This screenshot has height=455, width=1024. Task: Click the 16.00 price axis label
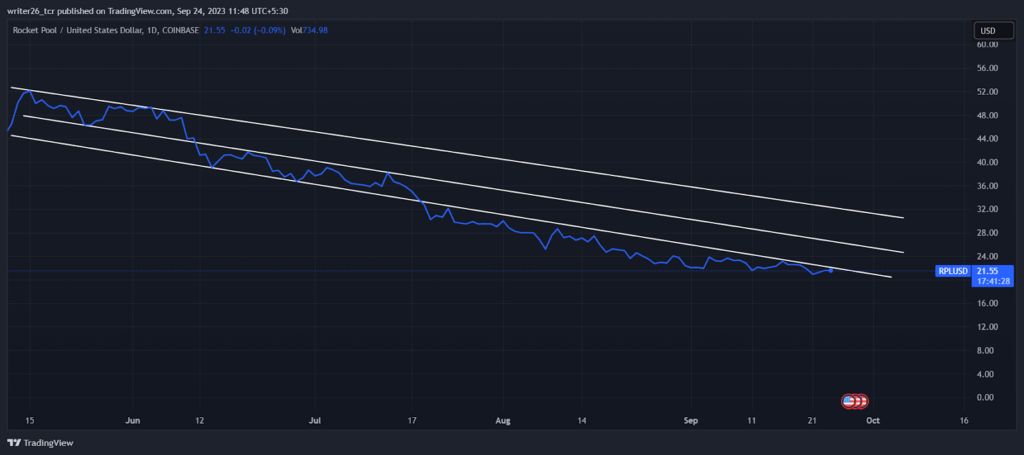coord(988,303)
